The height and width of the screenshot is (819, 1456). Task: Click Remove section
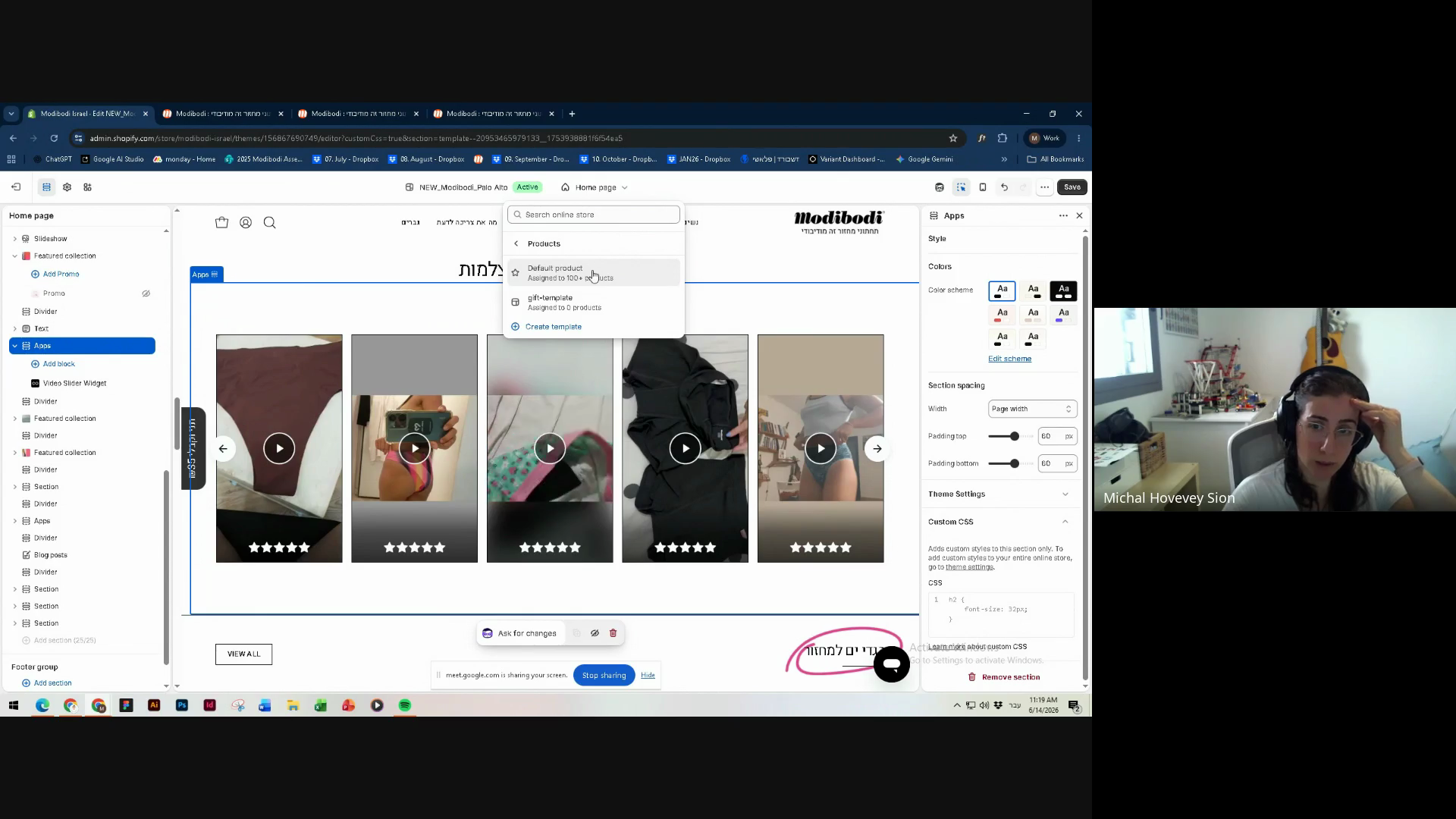[x=1003, y=677]
